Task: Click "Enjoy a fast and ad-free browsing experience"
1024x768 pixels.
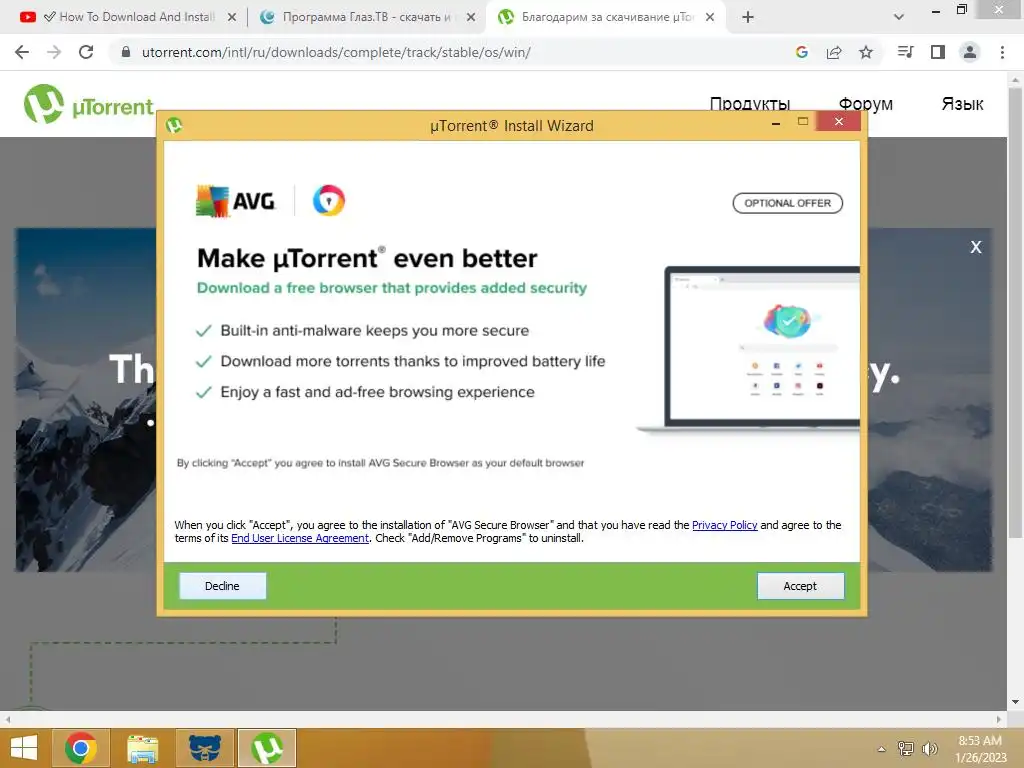Action: pos(377,392)
